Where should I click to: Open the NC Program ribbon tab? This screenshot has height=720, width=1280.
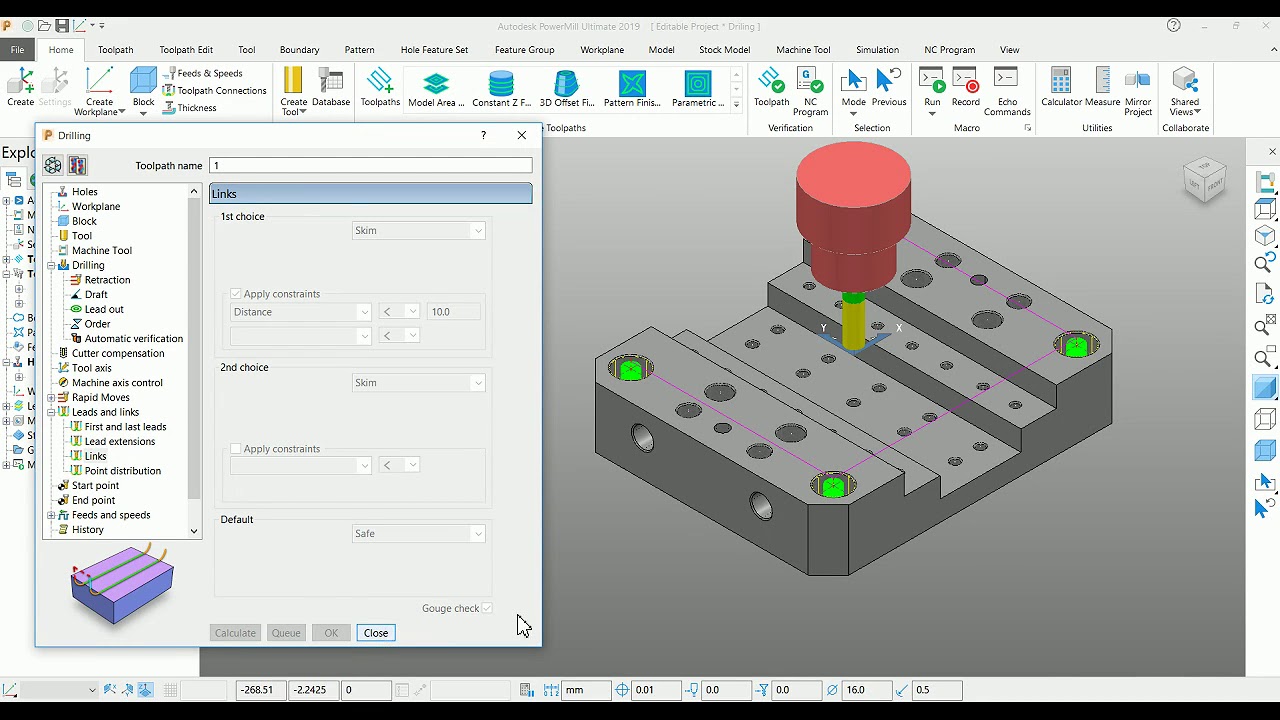(949, 50)
